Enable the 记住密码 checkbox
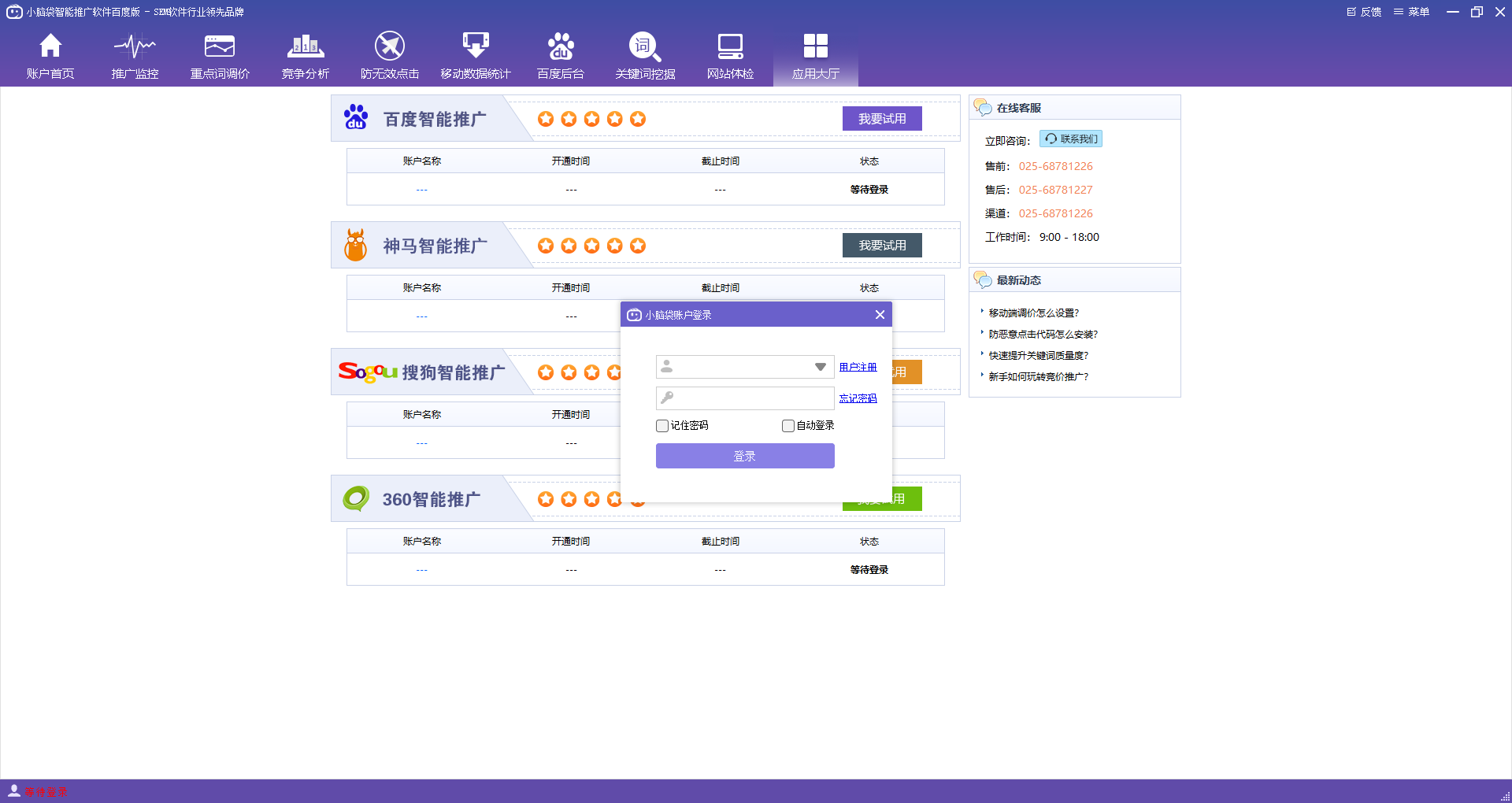The width and height of the screenshot is (1512, 803). pyautogui.click(x=662, y=425)
